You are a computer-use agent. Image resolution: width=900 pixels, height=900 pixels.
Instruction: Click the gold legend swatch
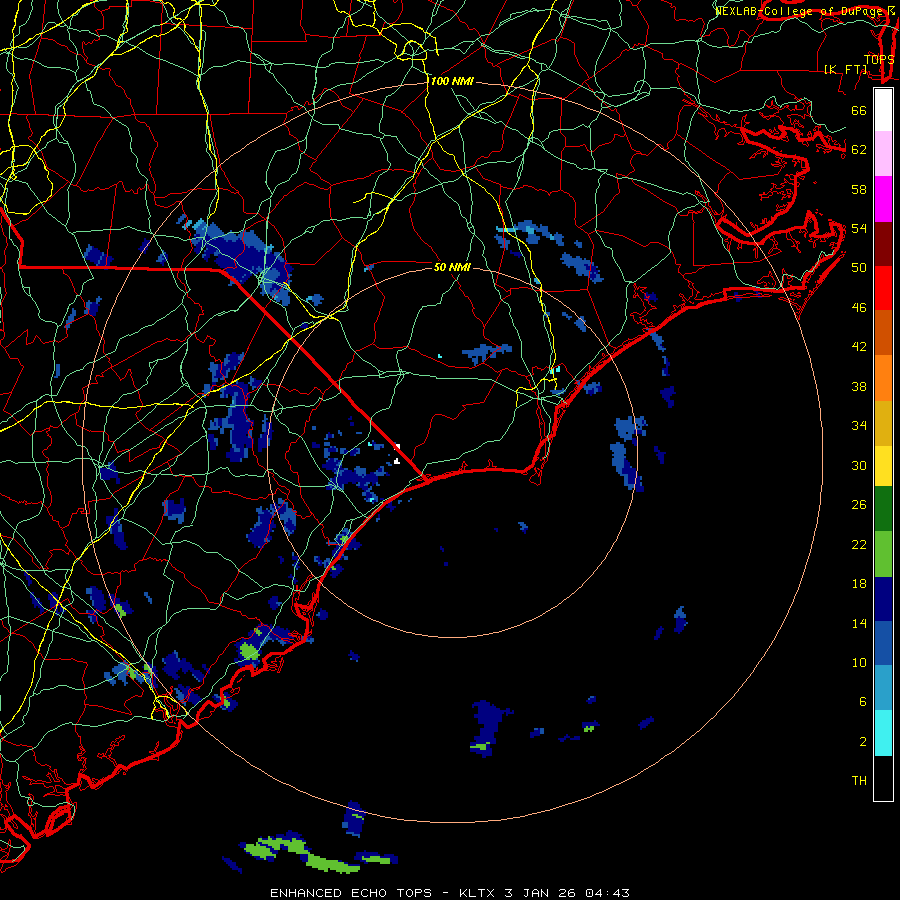pos(883,423)
